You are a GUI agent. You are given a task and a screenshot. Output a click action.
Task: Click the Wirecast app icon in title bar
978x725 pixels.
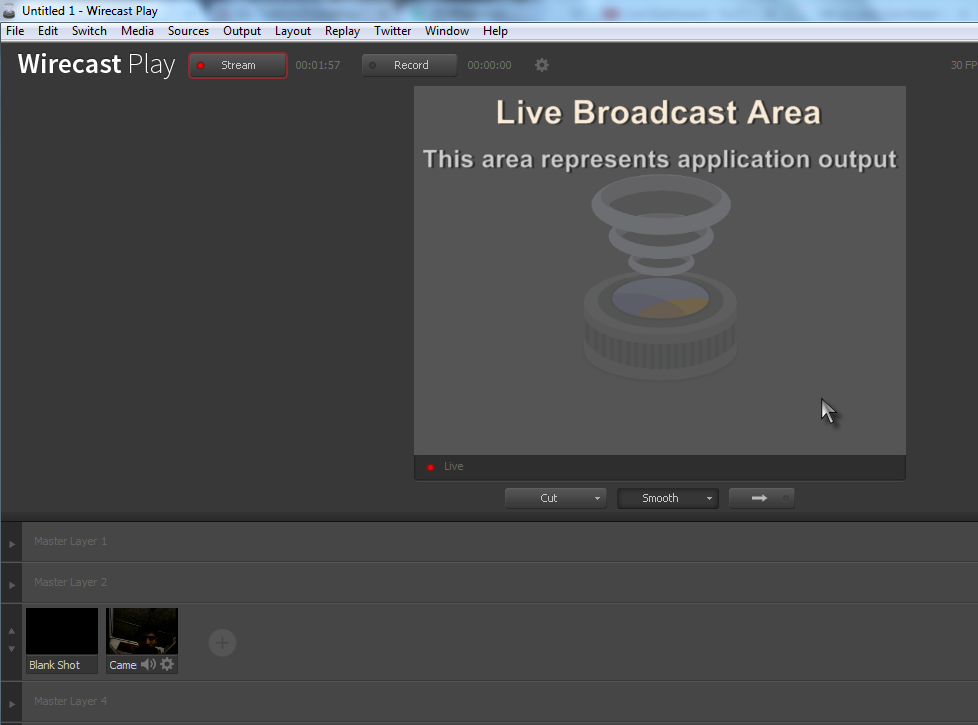[9, 11]
